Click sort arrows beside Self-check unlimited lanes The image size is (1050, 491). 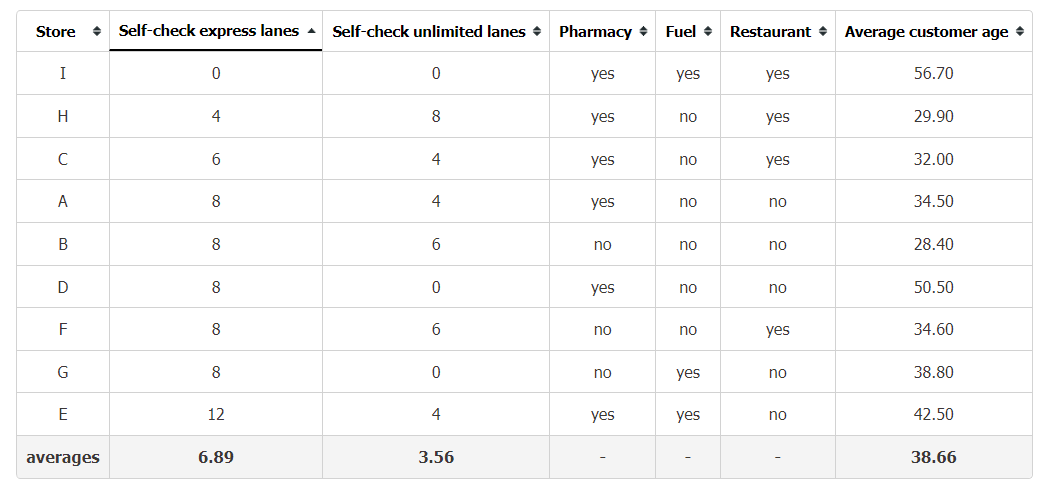[537, 31]
